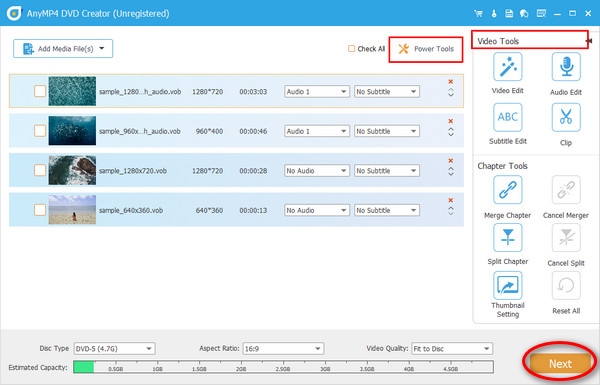Screen dimensions: 600x385
Task: Remove sample_640x360.vob with red X
Action: pos(451,200)
